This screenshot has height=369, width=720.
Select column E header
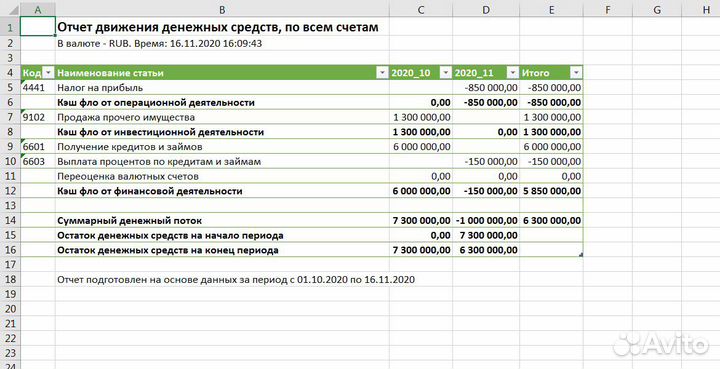point(551,9)
